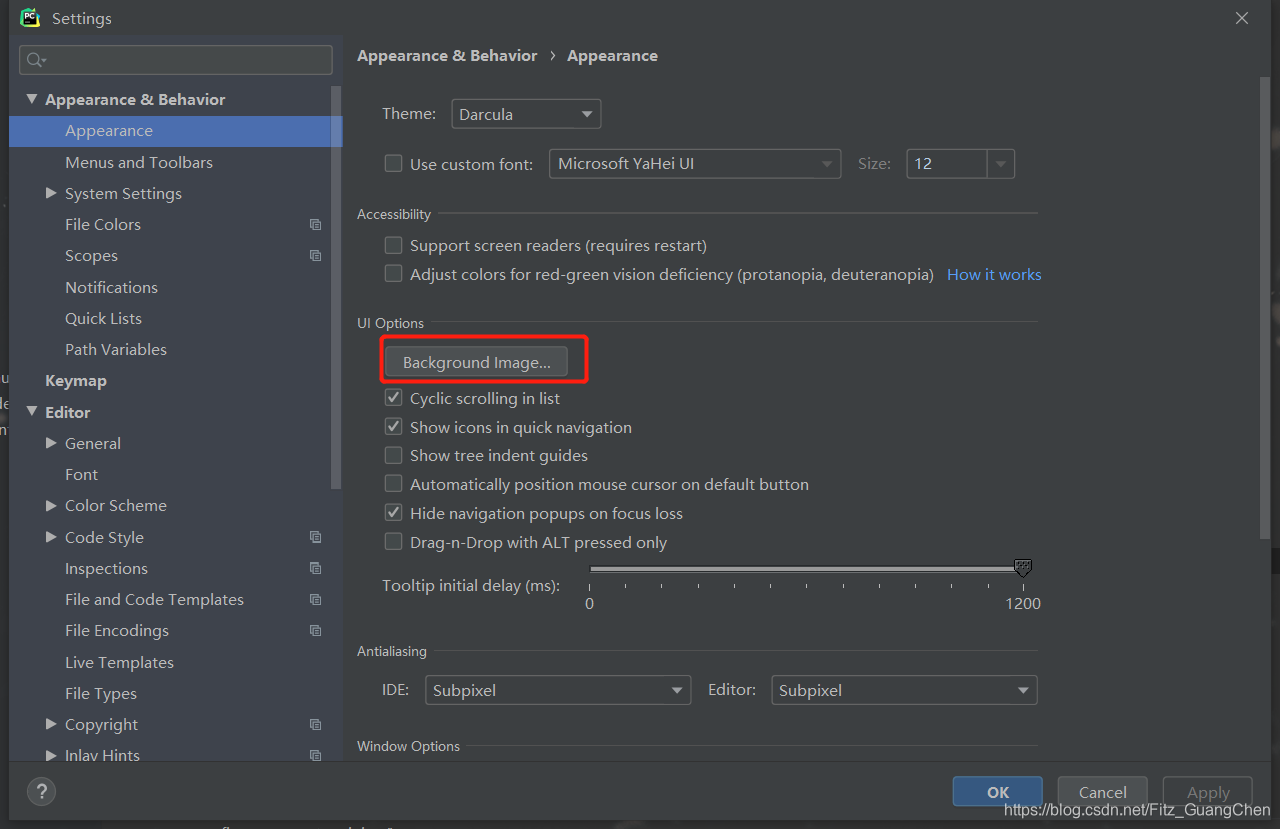Open the Editor antialiasing Subpixel dropdown

pos(904,690)
